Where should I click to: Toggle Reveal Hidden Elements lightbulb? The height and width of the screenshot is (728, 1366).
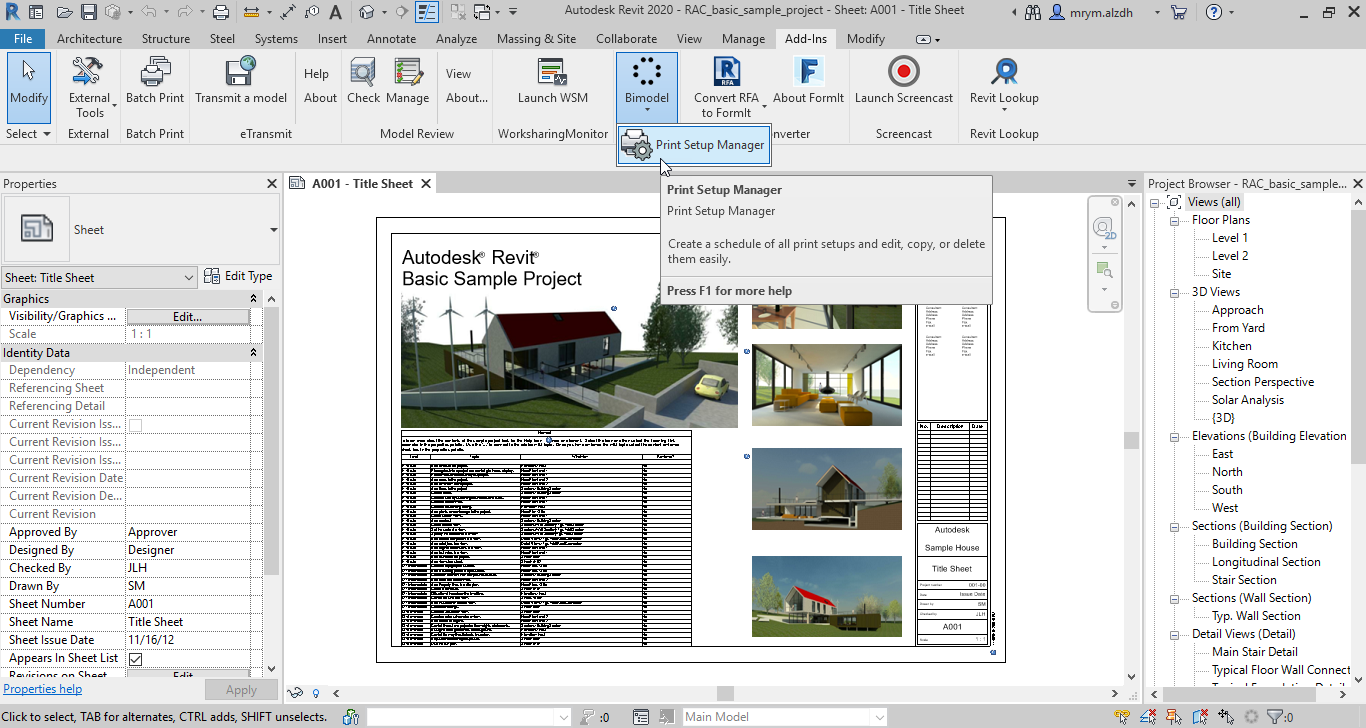316,693
